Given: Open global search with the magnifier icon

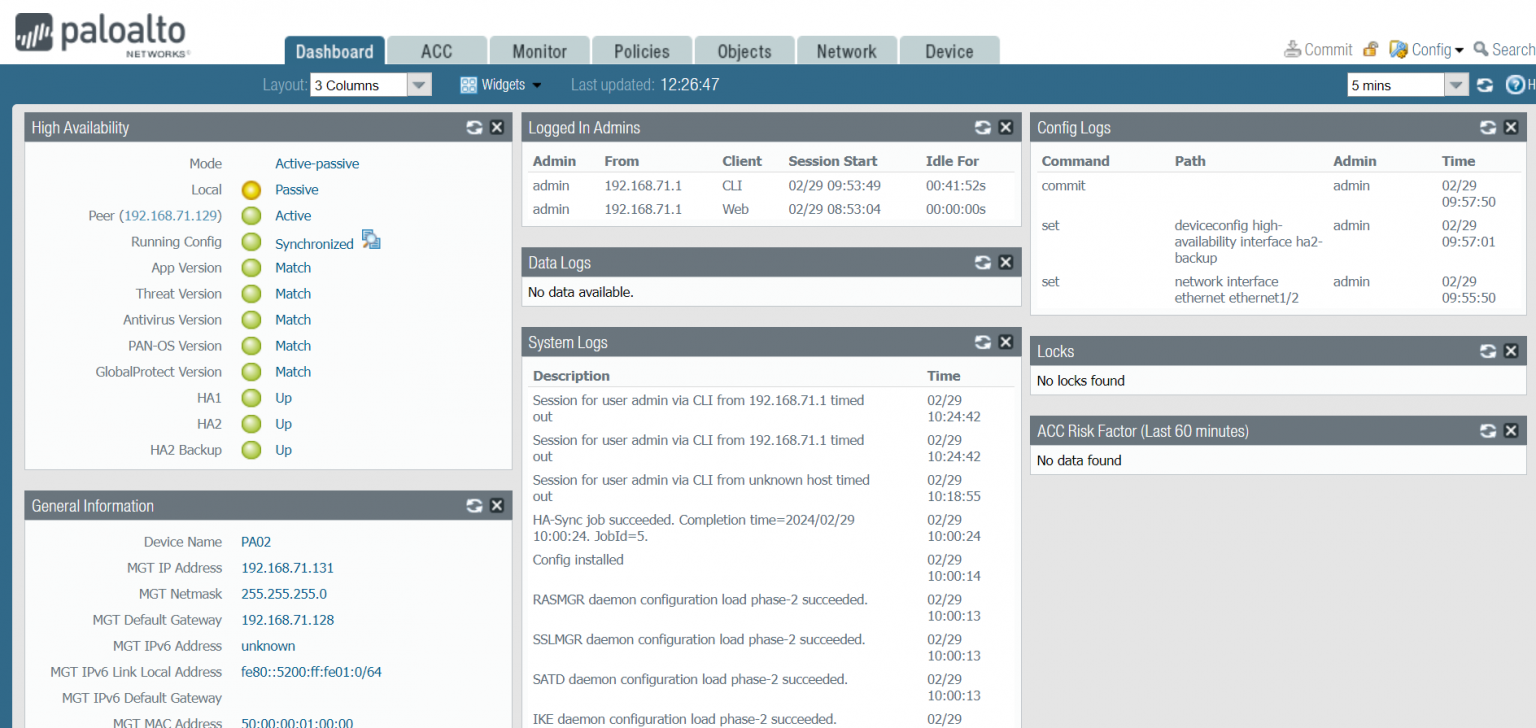Looking at the screenshot, I should tap(1481, 49).
